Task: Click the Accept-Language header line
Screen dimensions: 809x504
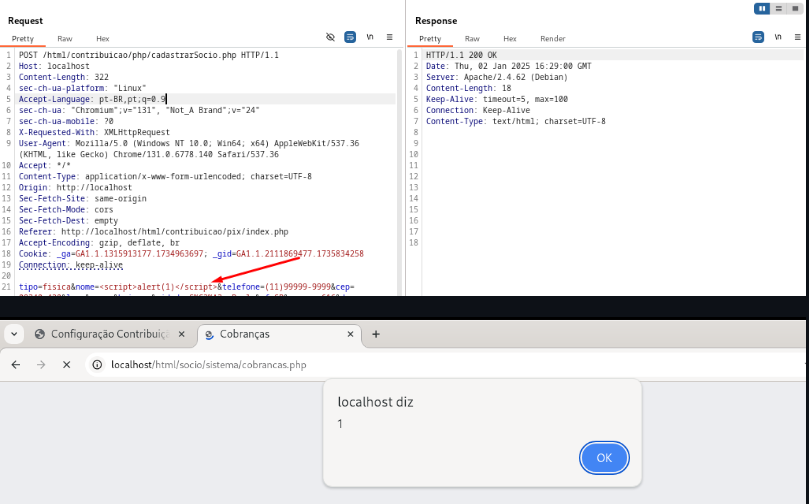Action: click(x=92, y=99)
